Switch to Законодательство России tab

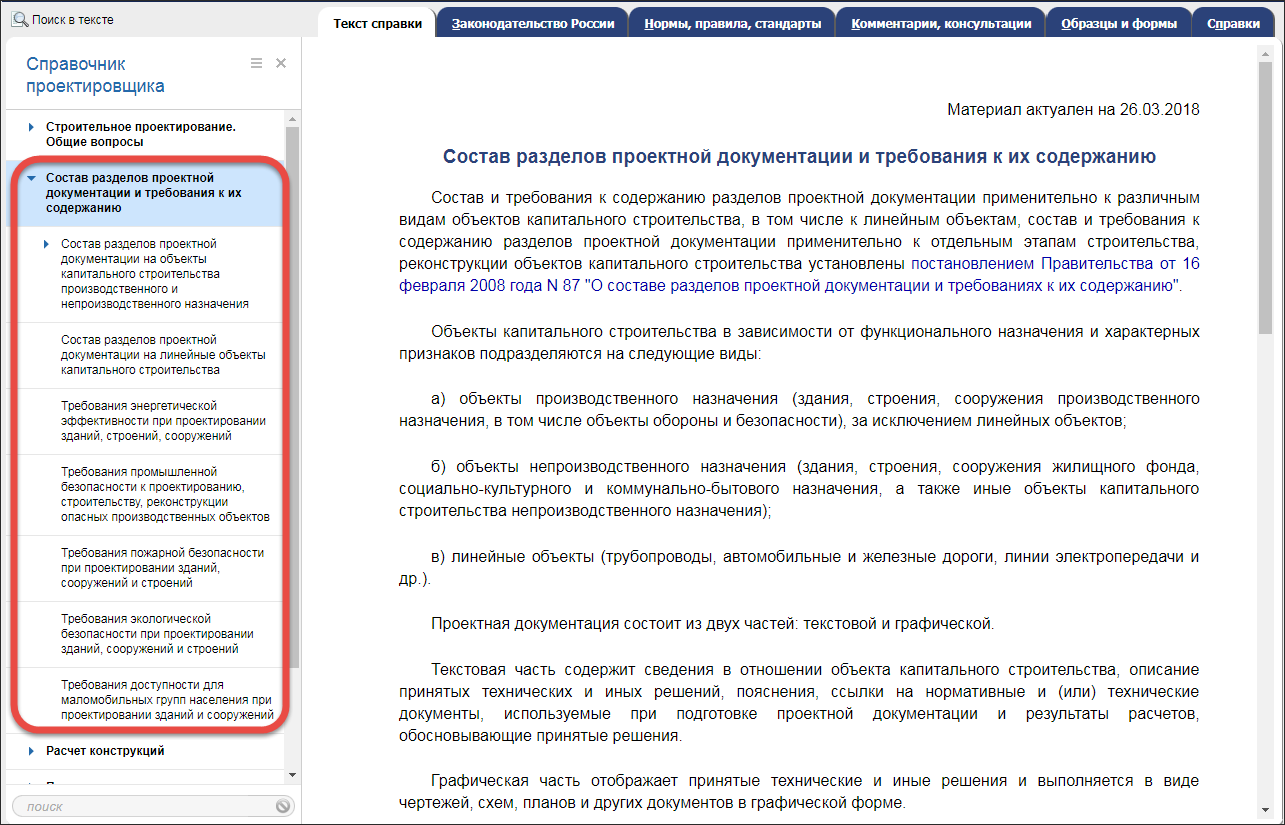click(x=532, y=23)
